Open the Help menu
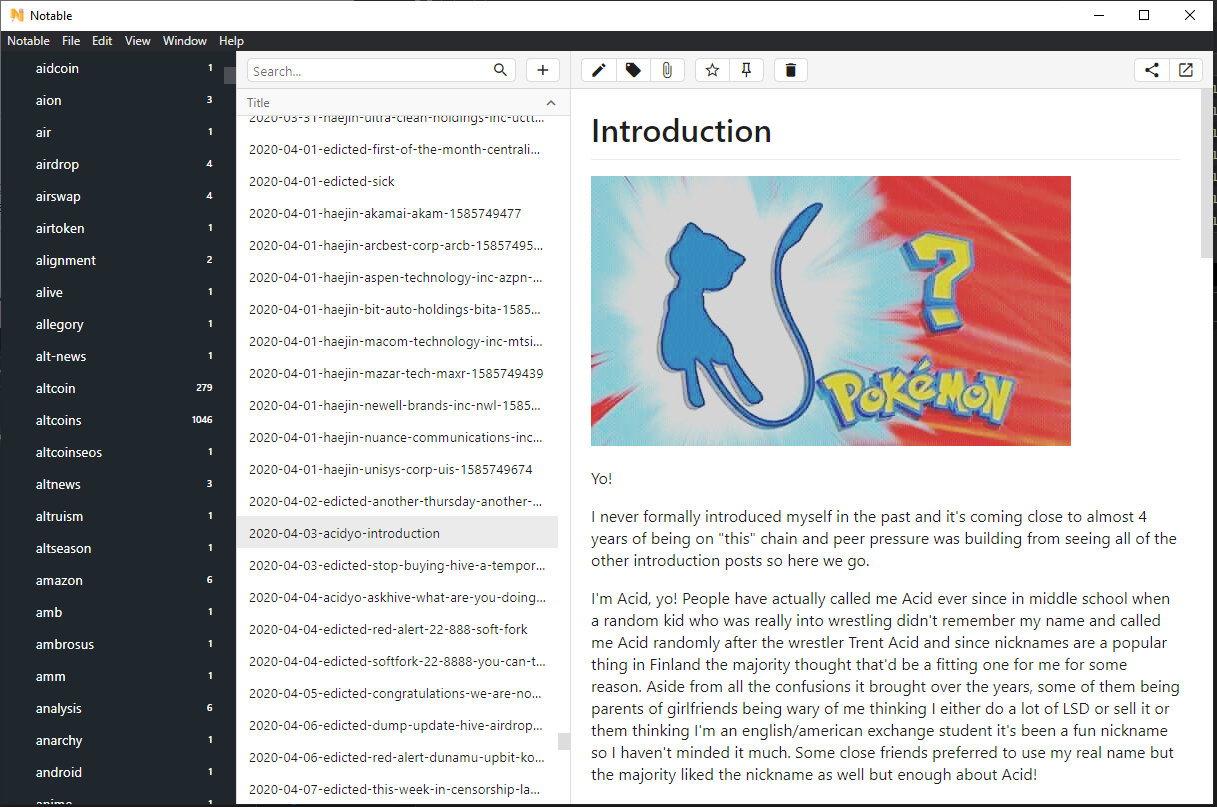This screenshot has height=807, width=1217. click(x=231, y=41)
